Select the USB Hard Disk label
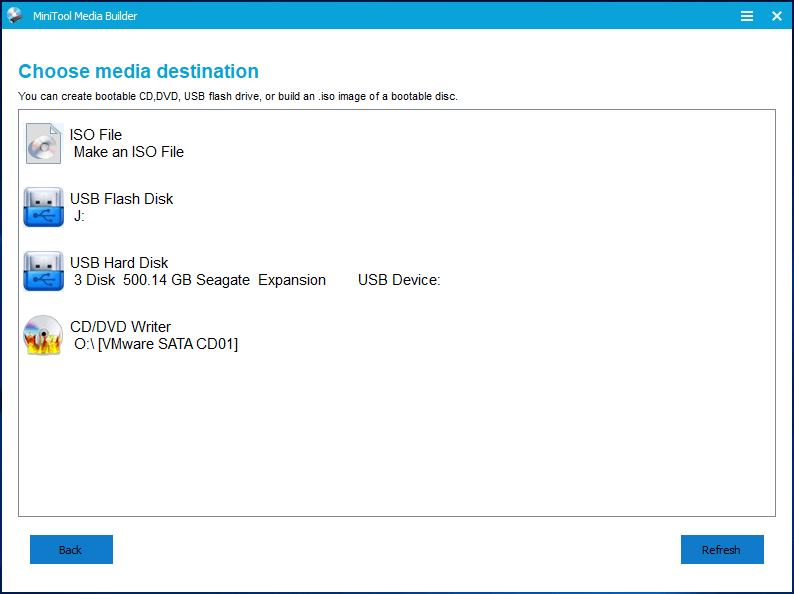This screenshot has height=594, width=794. click(119, 263)
